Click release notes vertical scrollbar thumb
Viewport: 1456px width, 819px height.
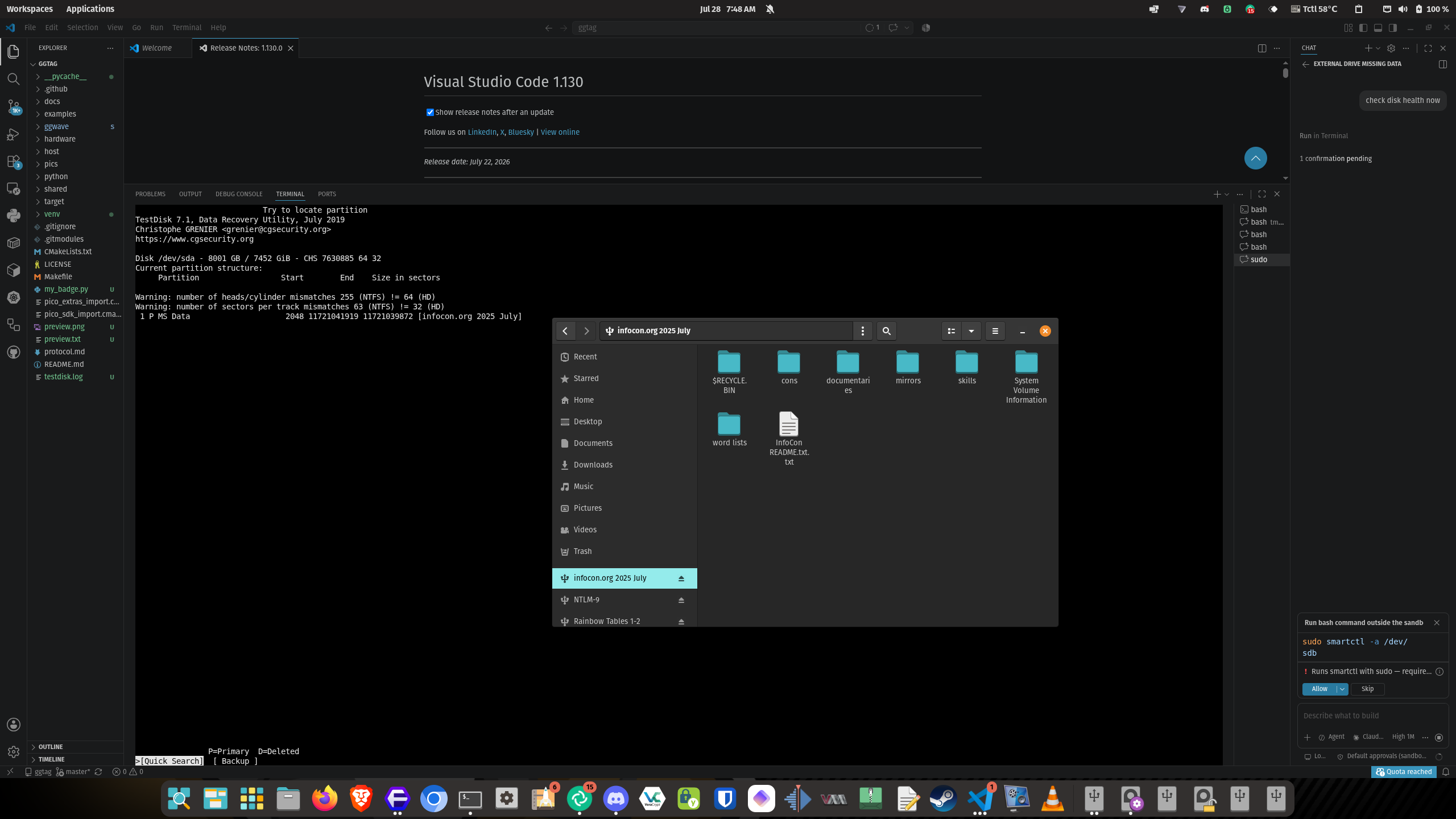coord(1285,73)
